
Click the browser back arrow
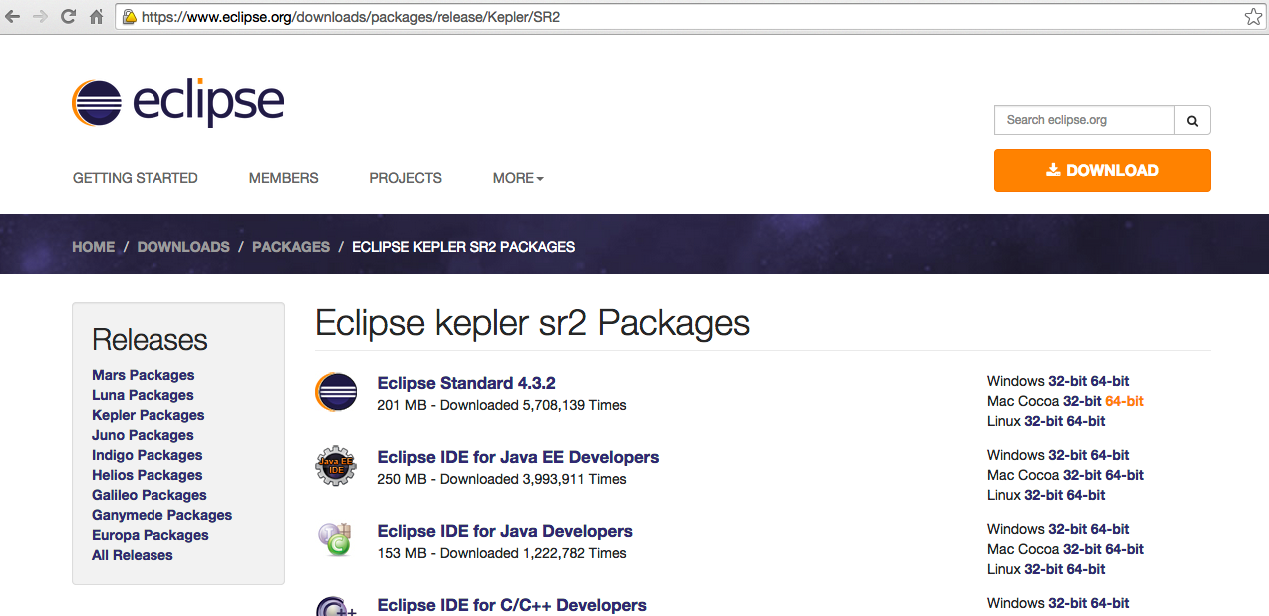13,17
